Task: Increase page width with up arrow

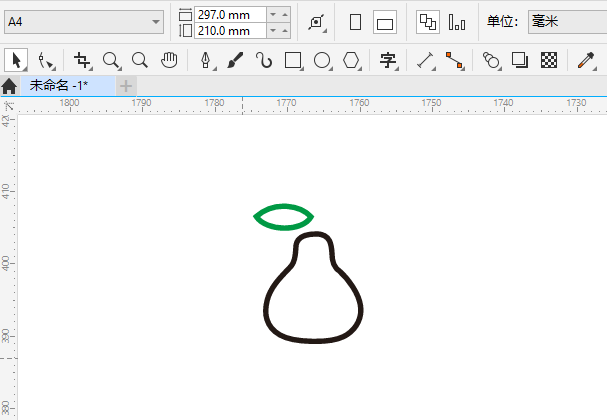Action: pos(285,14)
